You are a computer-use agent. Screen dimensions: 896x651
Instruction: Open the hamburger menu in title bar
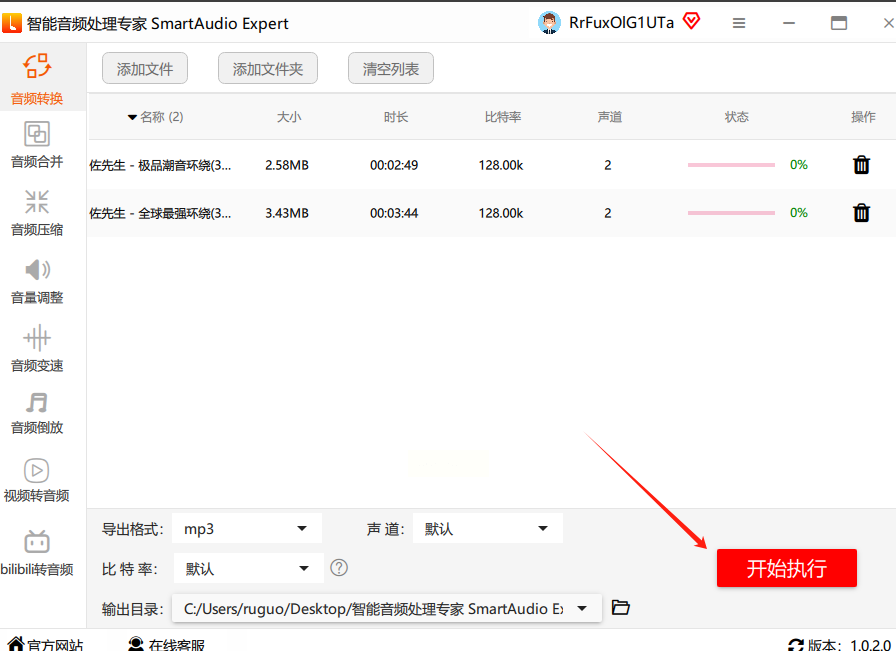coord(739,23)
